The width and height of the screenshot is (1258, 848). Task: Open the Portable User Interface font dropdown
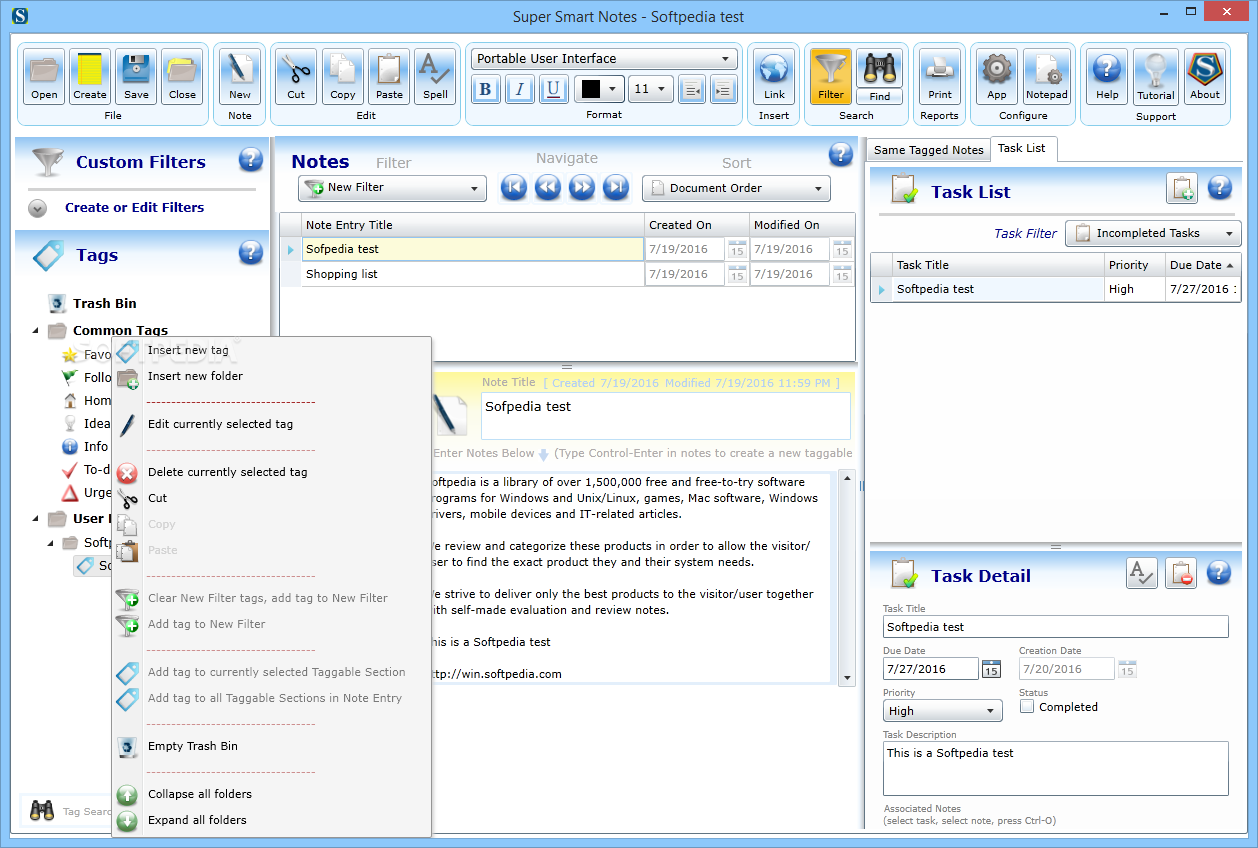point(604,59)
